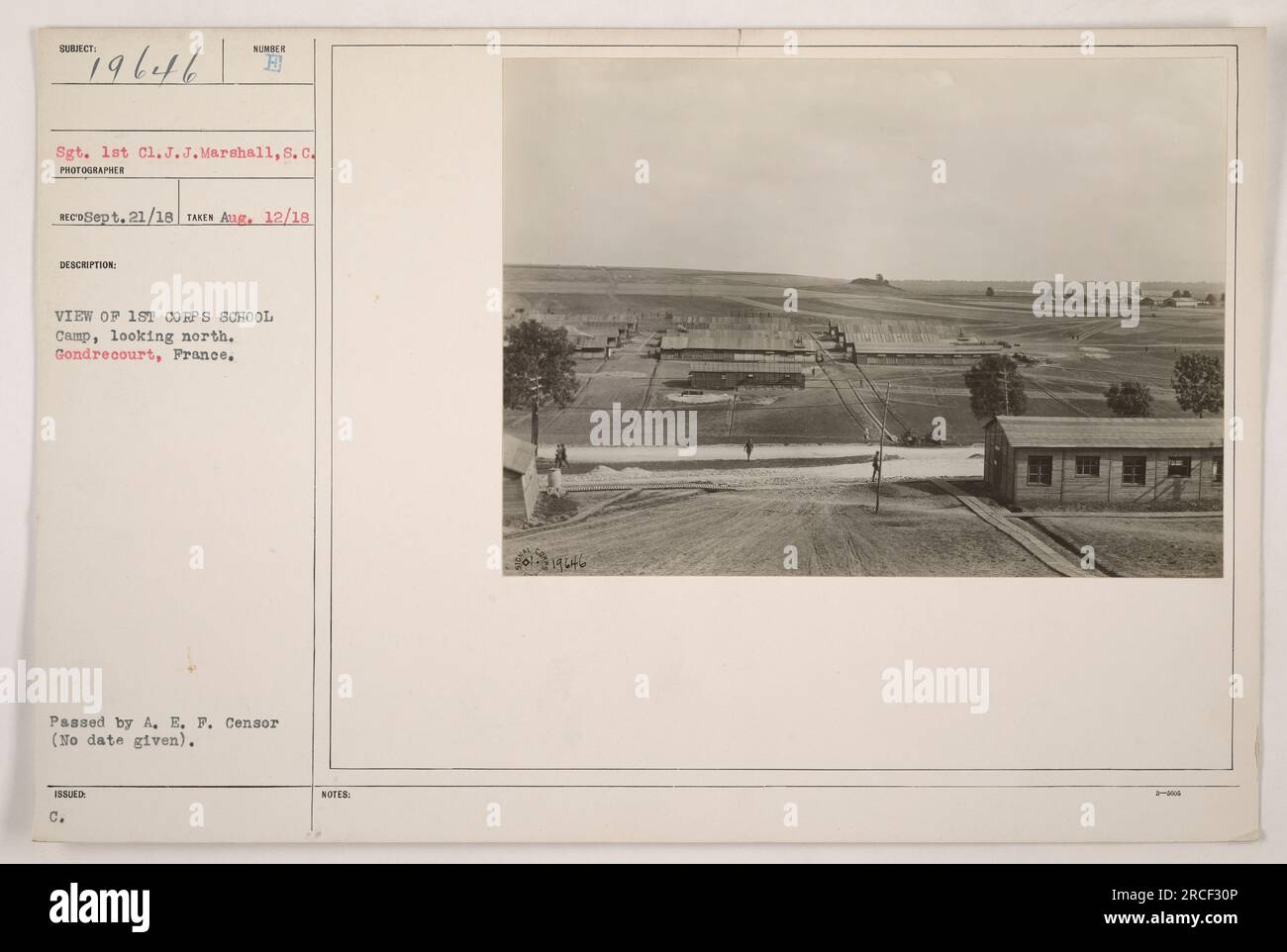The width and height of the screenshot is (1287, 952).
Task: Click the Signal Corps 19646 stamp on photo
Action: pyautogui.click(x=551, y=562)
